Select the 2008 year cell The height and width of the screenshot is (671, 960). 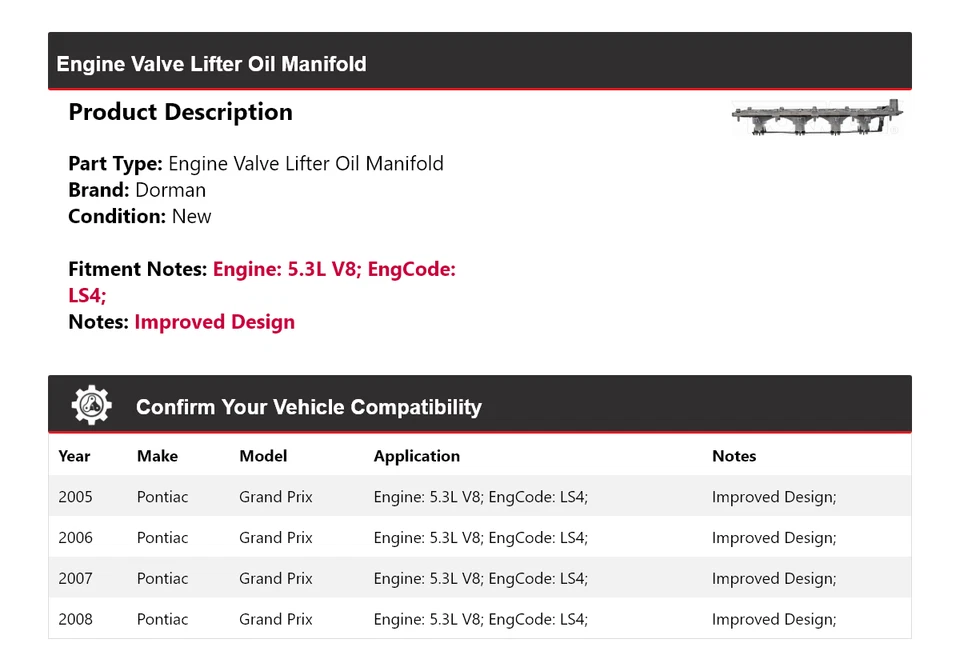[75, 620]
